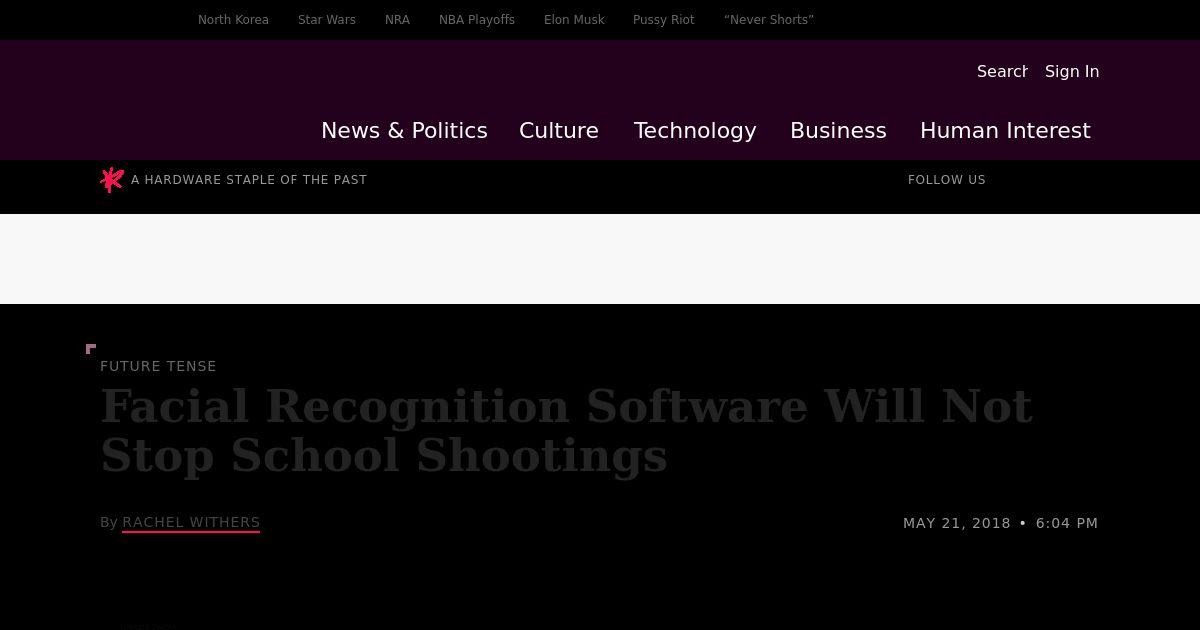Go to Culture section
The width and height of the screenshot is (1200, 630).
click(x=559, y=131)
